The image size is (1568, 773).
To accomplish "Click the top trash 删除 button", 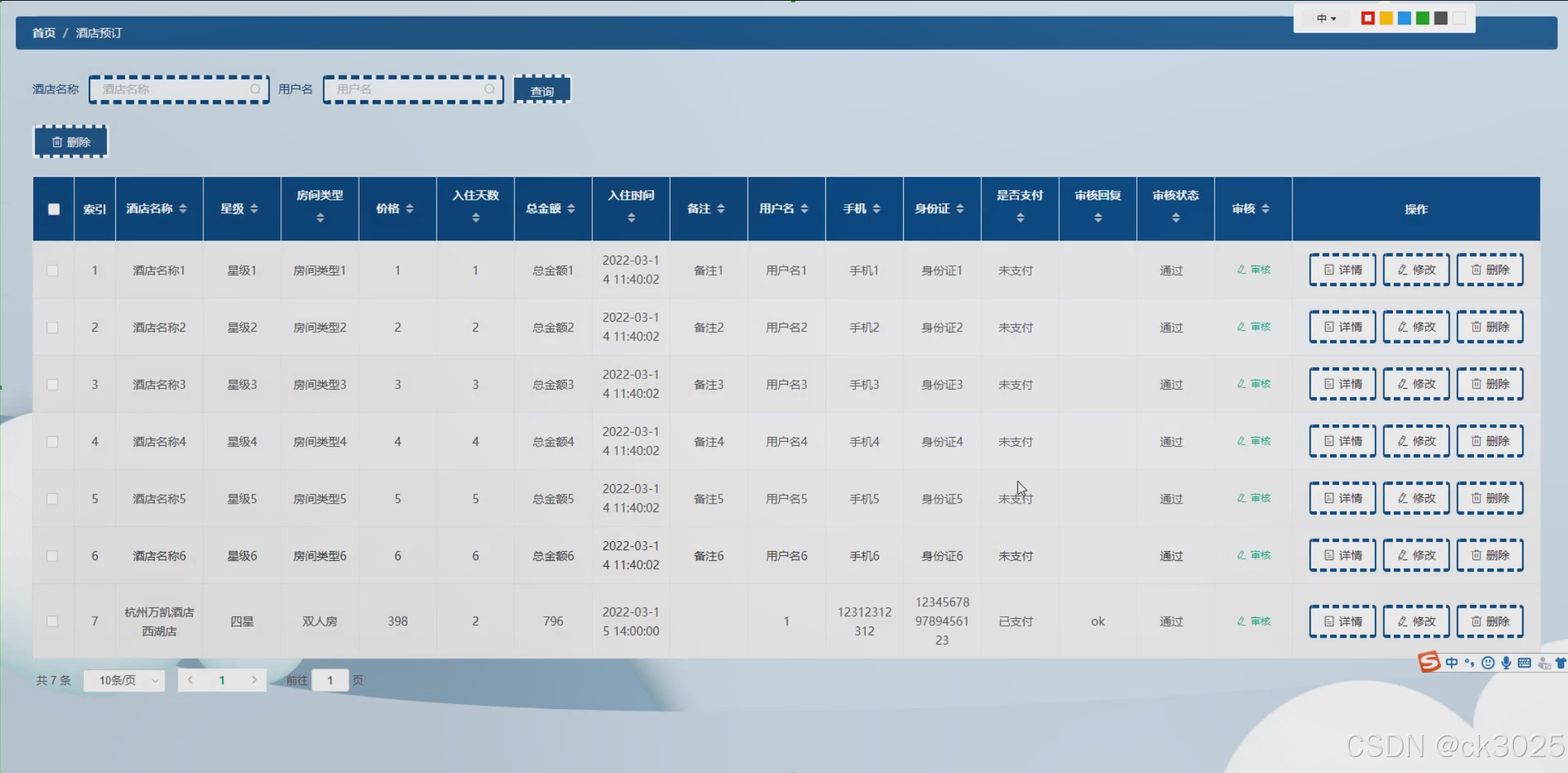I will pyautogui.click(x=71, y=142).
